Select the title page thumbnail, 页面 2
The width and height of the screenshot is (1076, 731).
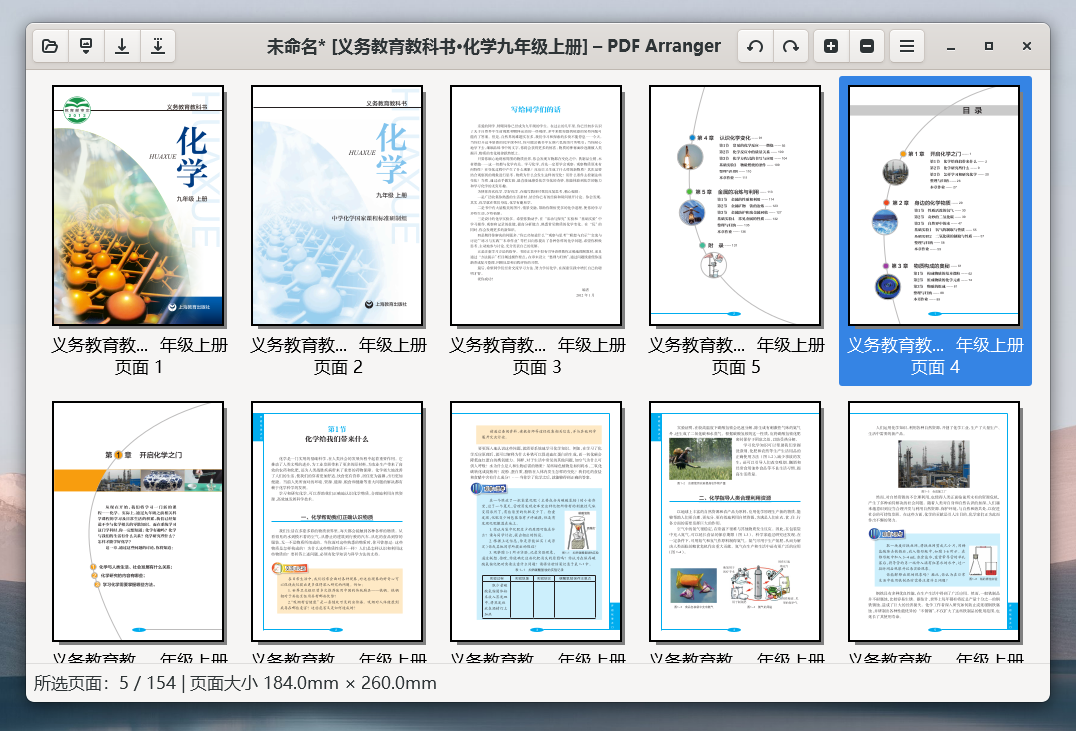[337, 205]
